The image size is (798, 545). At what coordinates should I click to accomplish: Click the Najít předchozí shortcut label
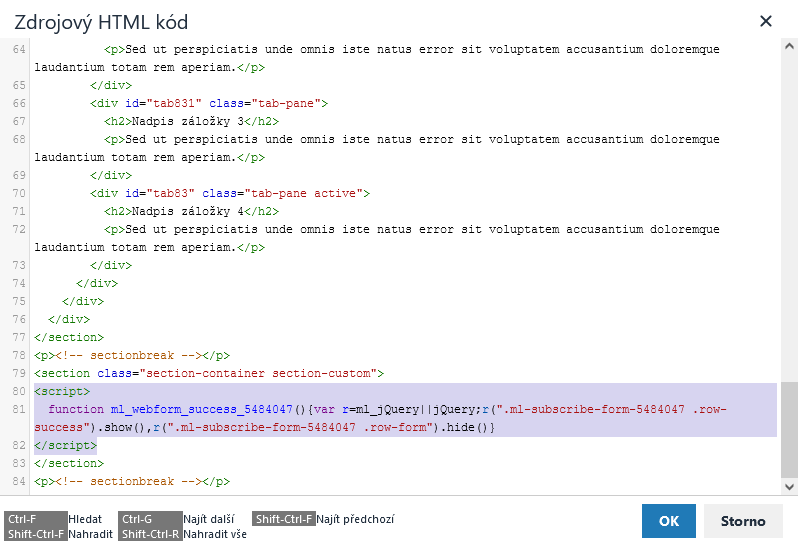355,519
